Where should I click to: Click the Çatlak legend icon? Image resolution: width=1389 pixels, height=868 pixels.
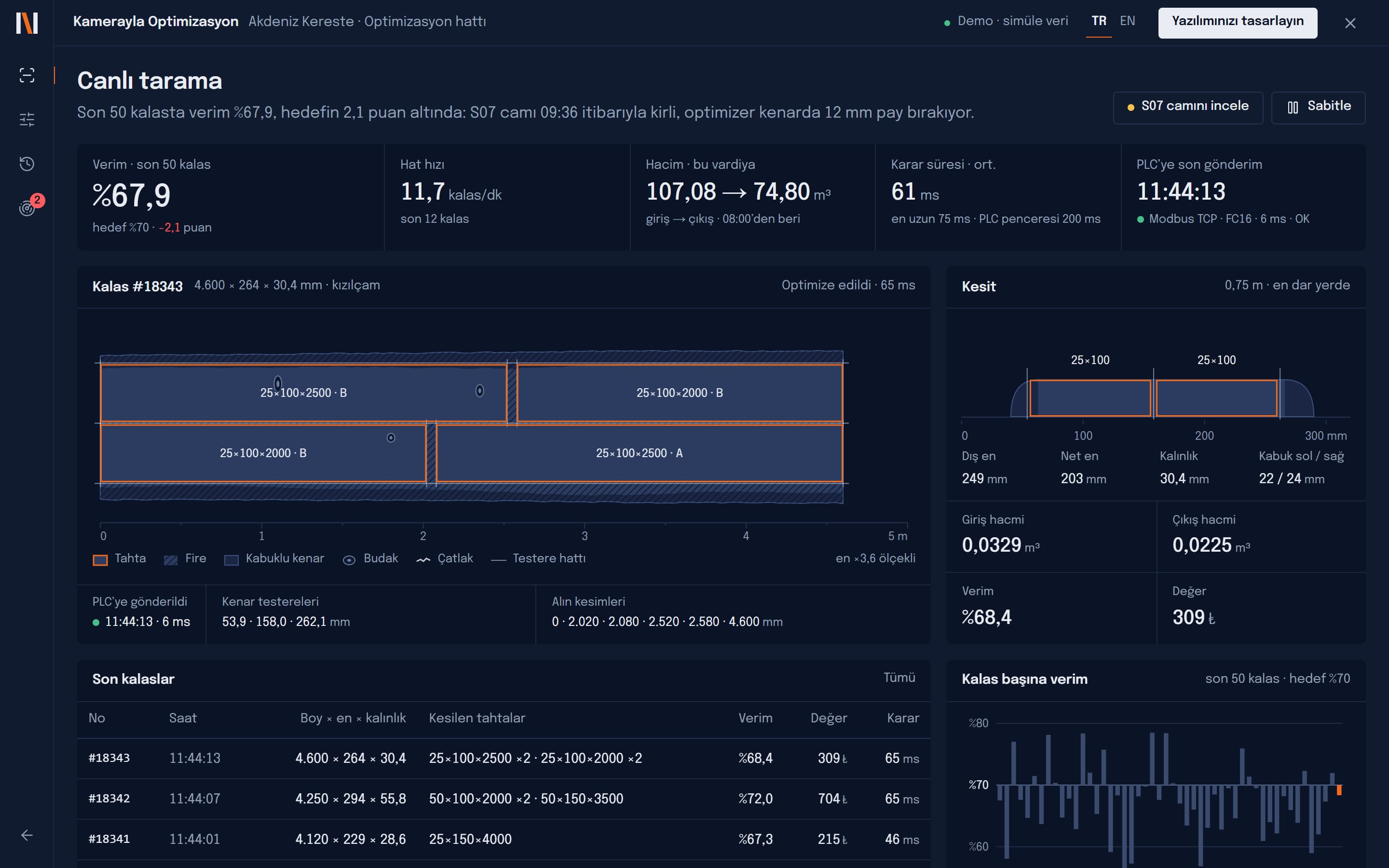[x=423, y=560]
